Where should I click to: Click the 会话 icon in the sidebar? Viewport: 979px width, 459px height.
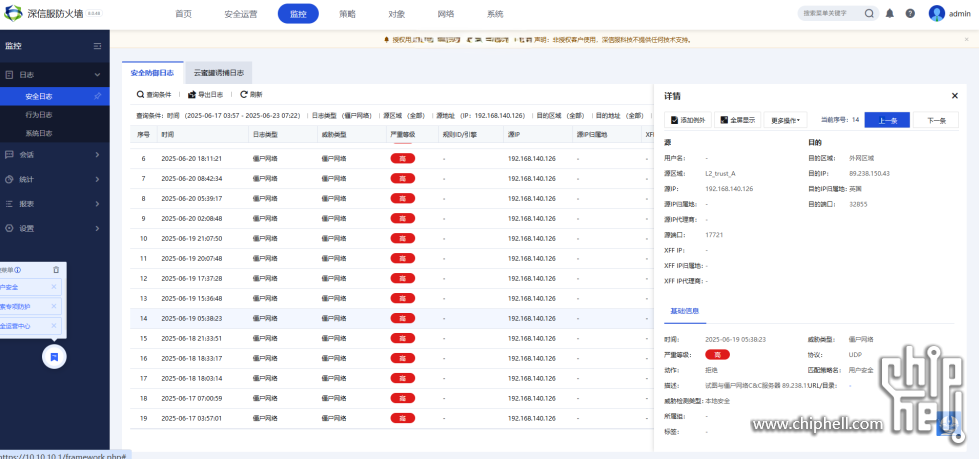[x=9, y=154]
